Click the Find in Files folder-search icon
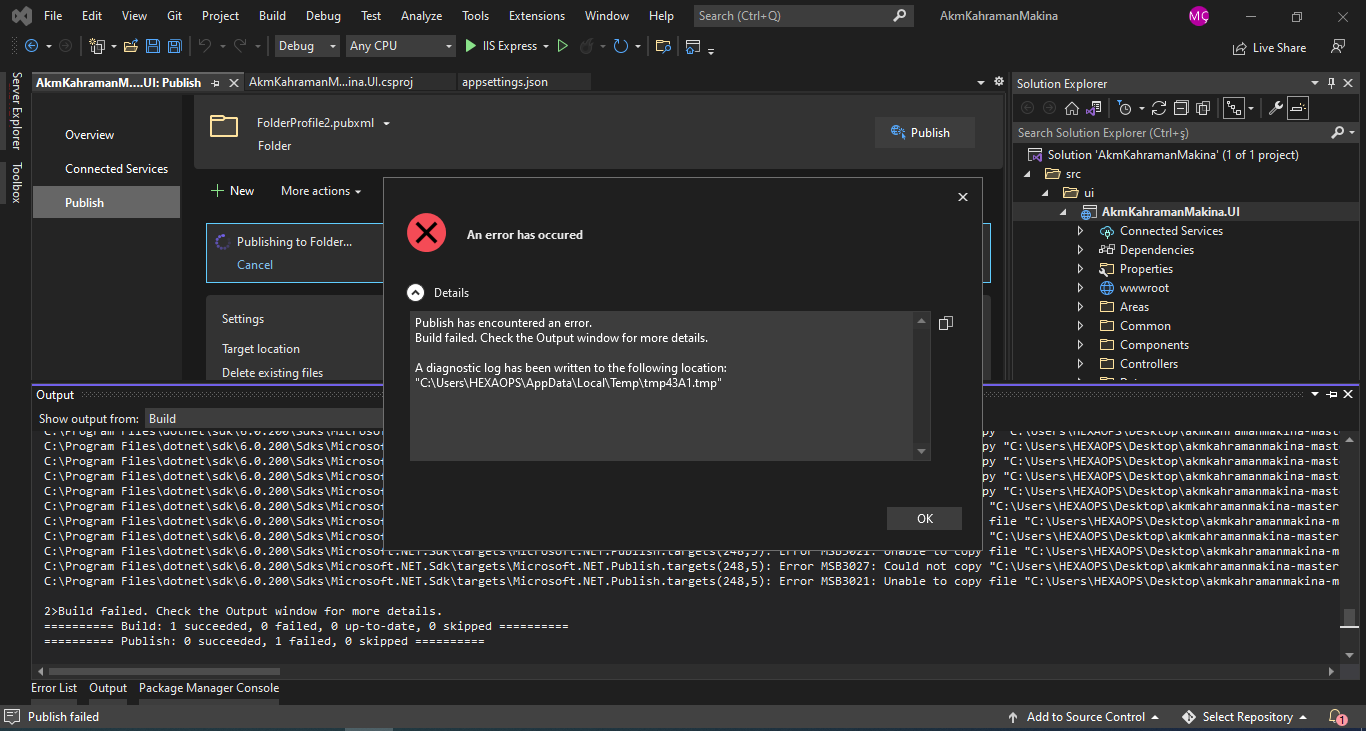The image size is (1366, 731). coord(663,46)
